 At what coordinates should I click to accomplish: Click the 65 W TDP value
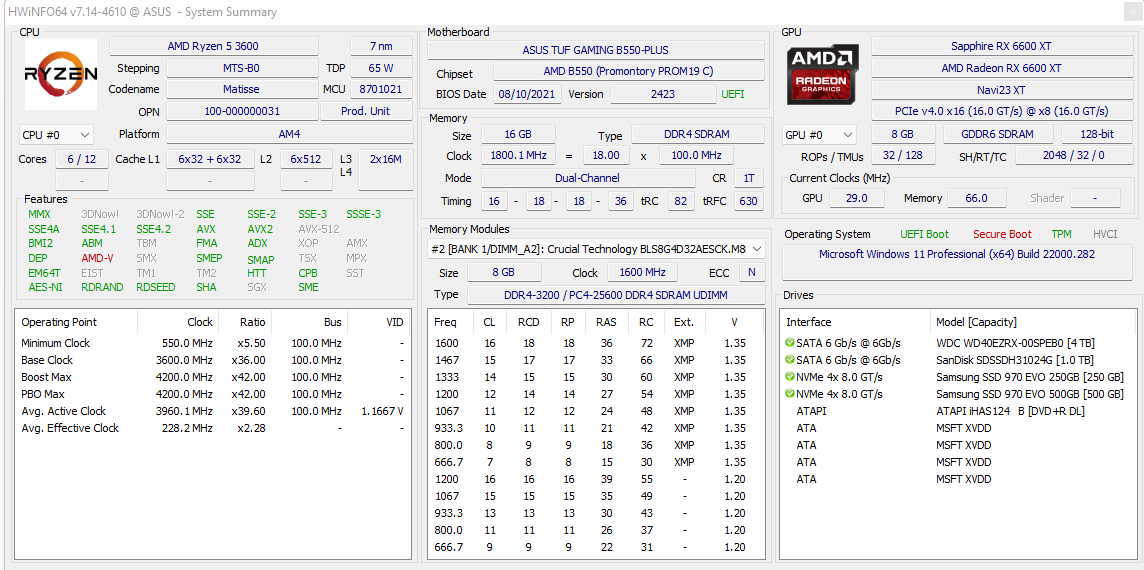(381, 68)
